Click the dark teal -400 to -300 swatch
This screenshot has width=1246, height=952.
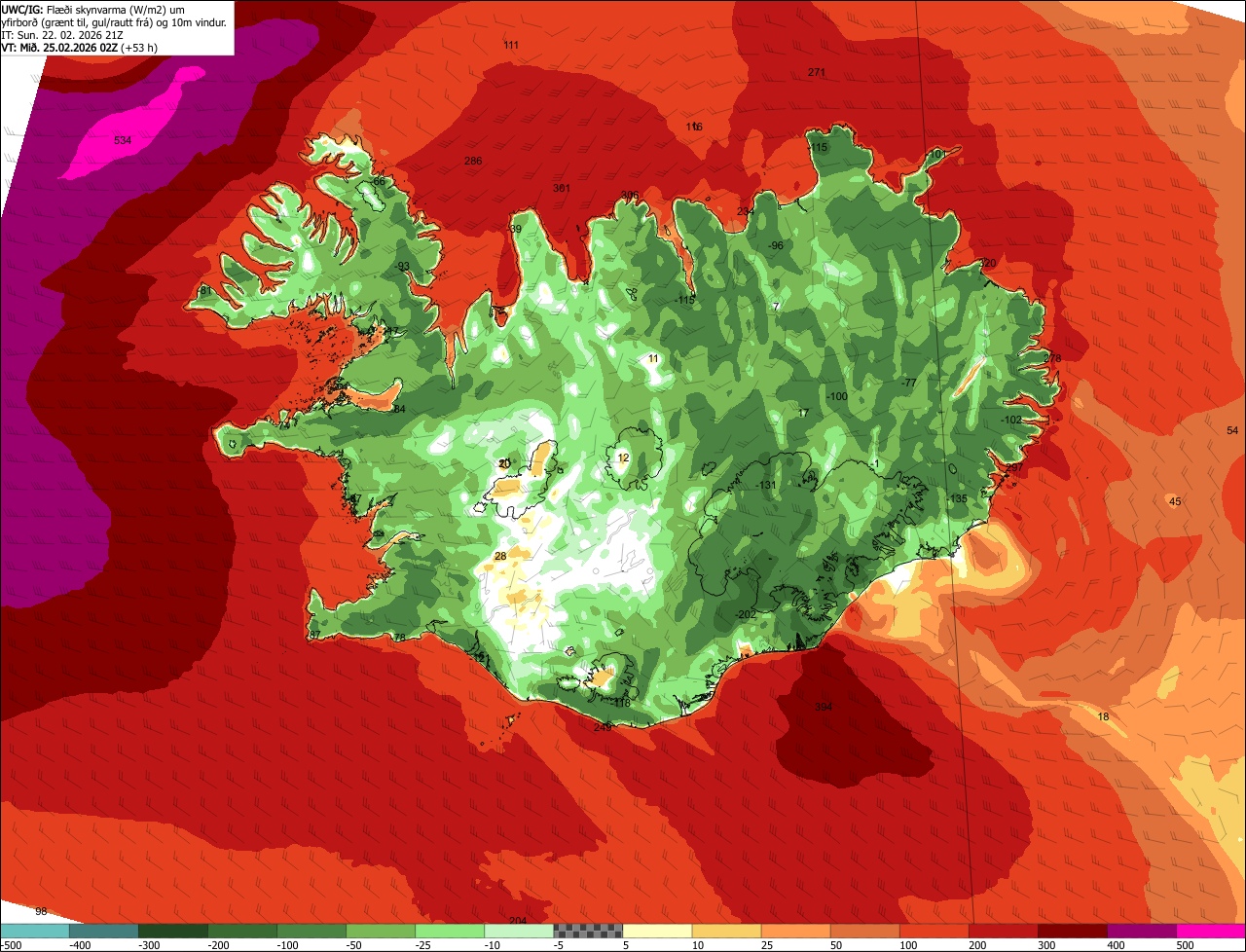104,931
